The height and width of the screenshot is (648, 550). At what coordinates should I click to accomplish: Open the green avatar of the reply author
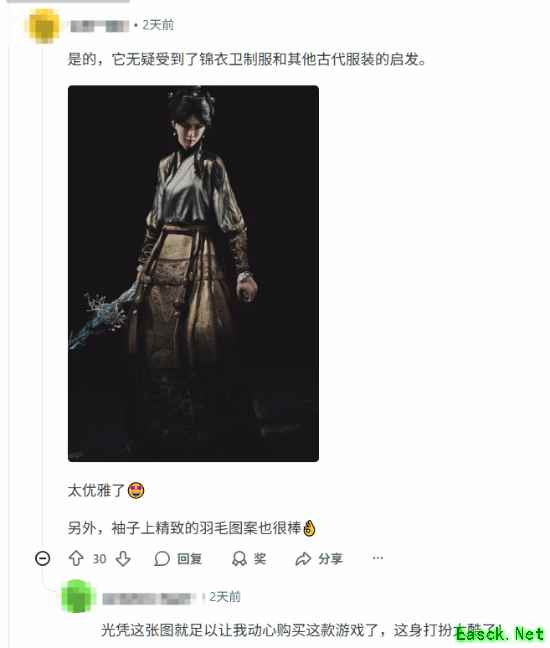pyautogui.click(x=77, y=596)
